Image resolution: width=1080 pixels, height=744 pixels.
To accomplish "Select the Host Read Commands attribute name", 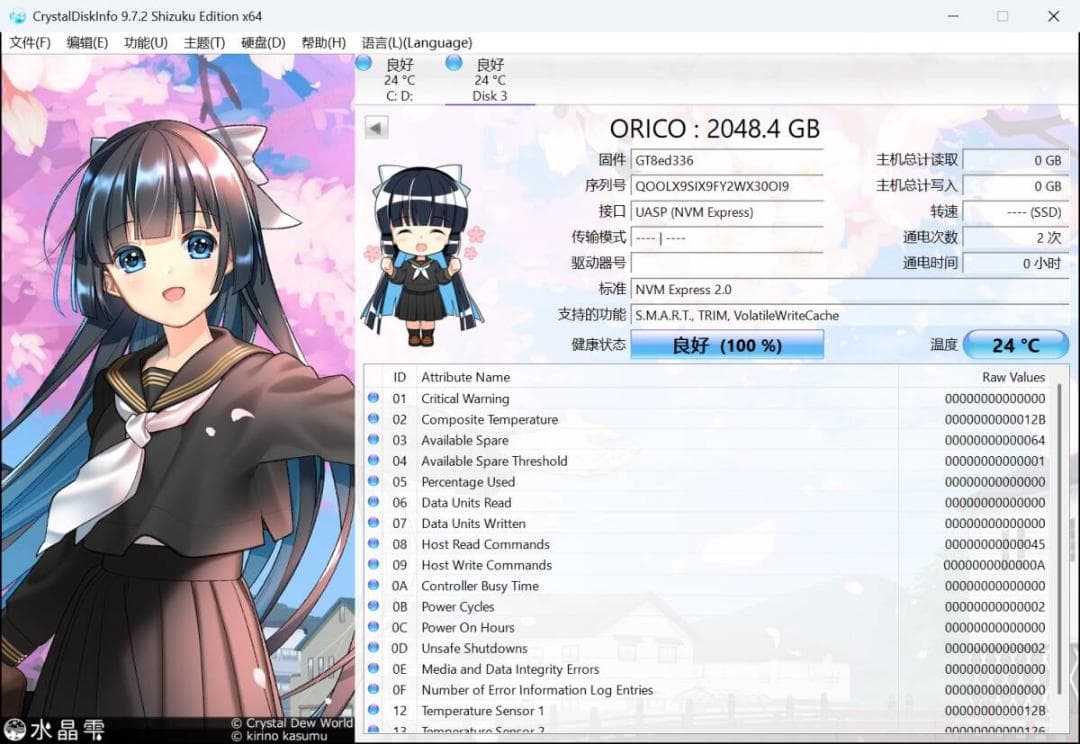I will click(486, 544).
